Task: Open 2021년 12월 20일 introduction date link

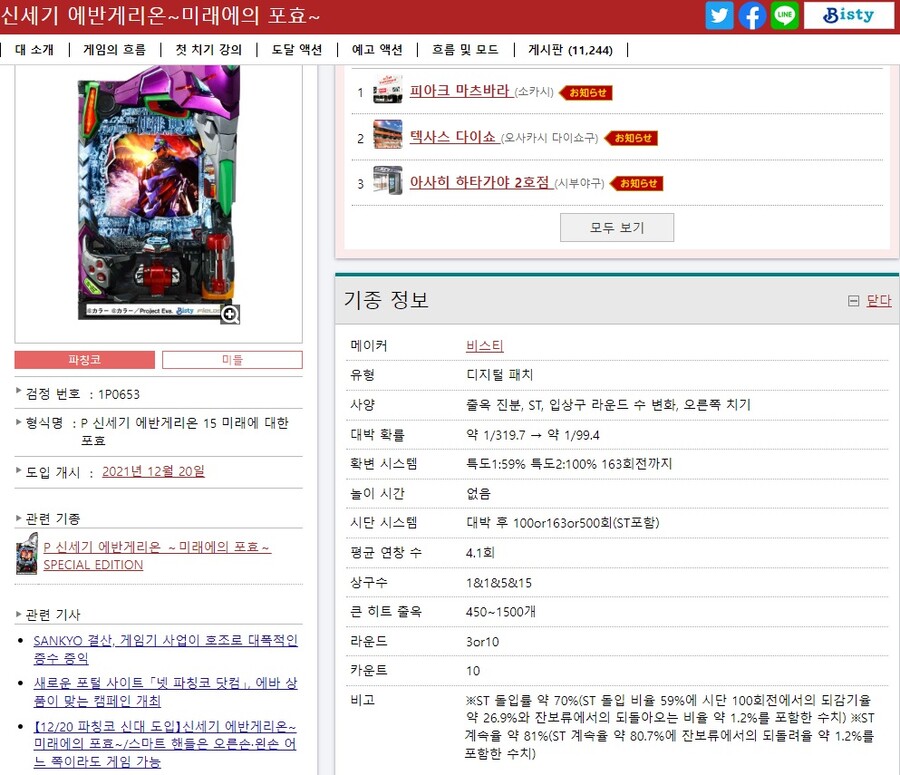Action: coord(153,471)
